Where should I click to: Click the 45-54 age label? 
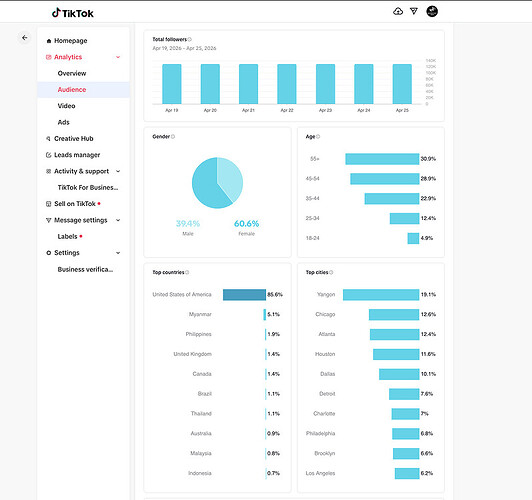click(312, 179)
